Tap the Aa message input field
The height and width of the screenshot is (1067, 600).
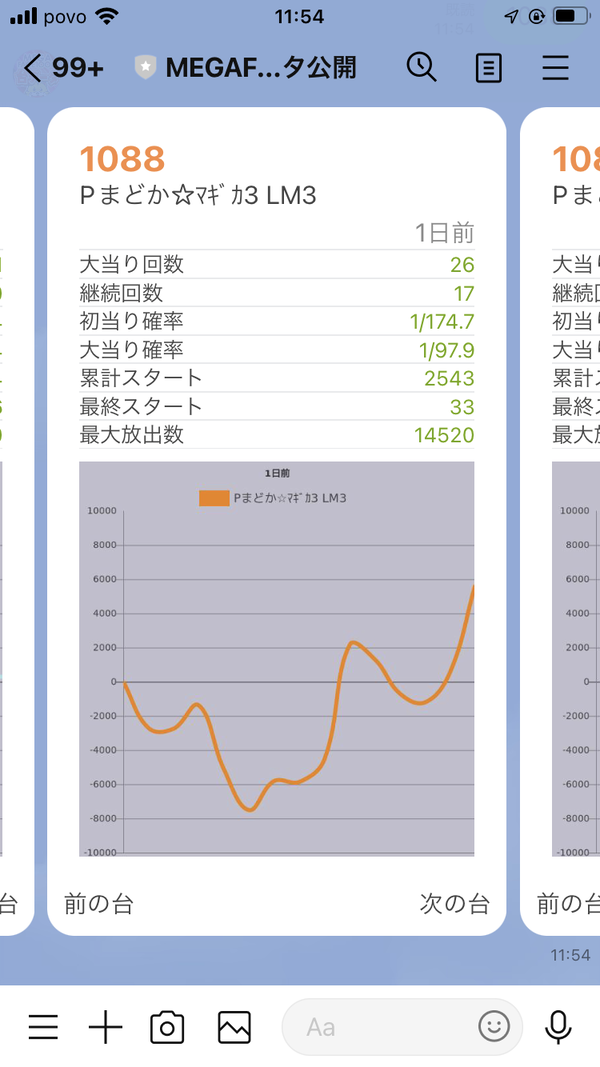click(401, 1027)
